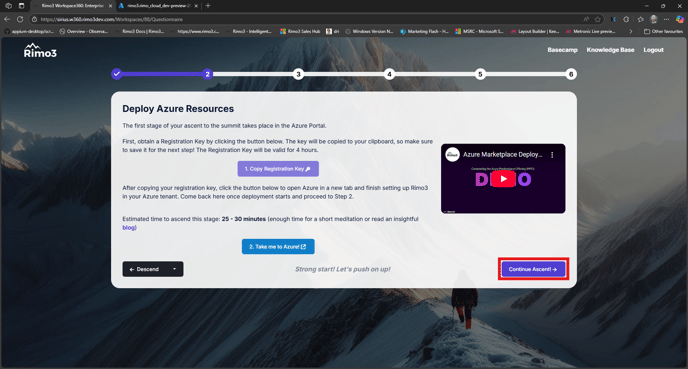The image size is (688, 369).
Task: Refresh the page with browser reload icon
Action: [20, 19]
